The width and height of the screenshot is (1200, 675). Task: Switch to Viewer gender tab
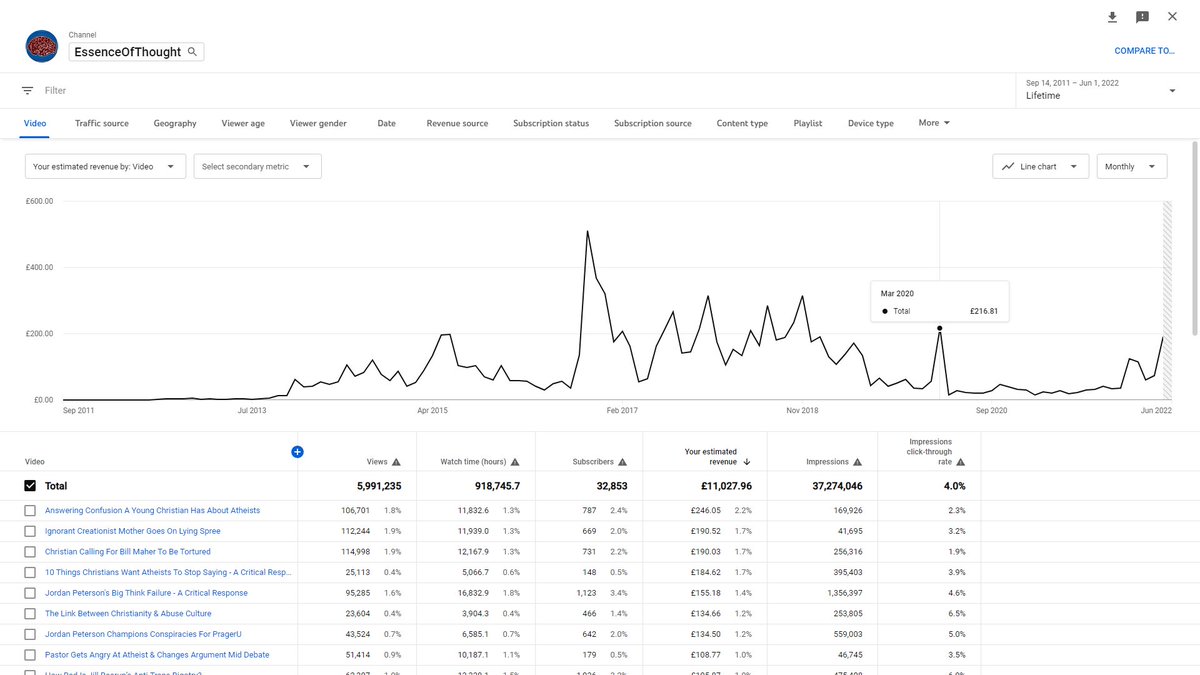(x=318, y=123)
